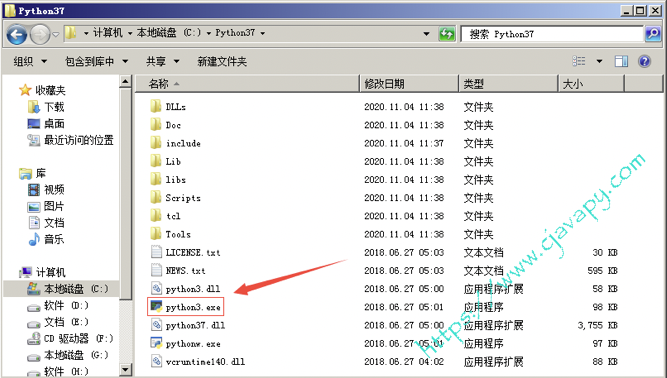The height and width of the screenshot is (378, 667).
Task: Click the 3,755 KB size value
Action: click(x=597, y=325)
